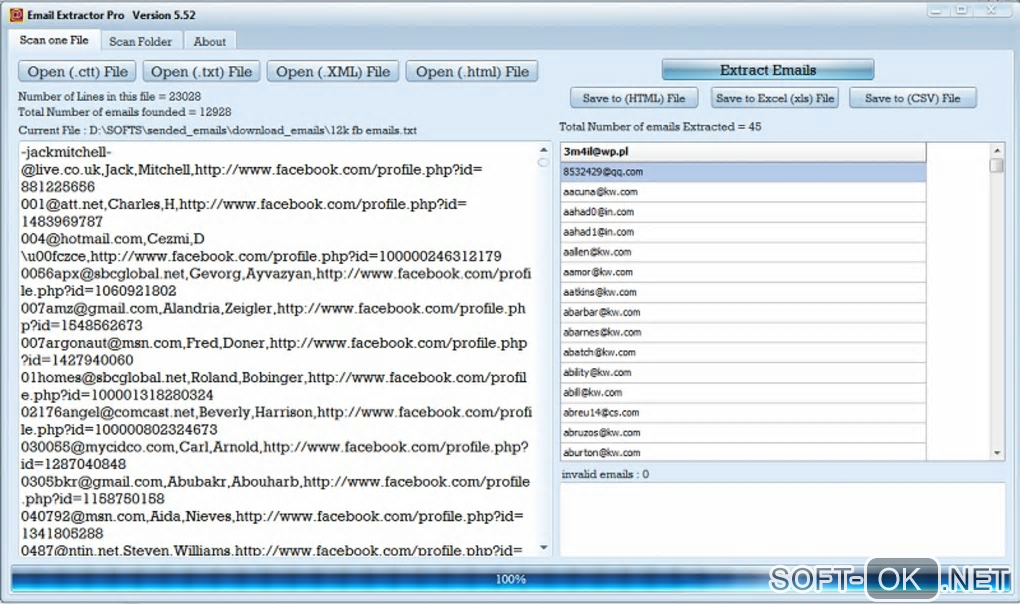The image size is (1020, 604).
Task: Select abreu14@cs.com in the email list
Action: (x=742, y=412)
